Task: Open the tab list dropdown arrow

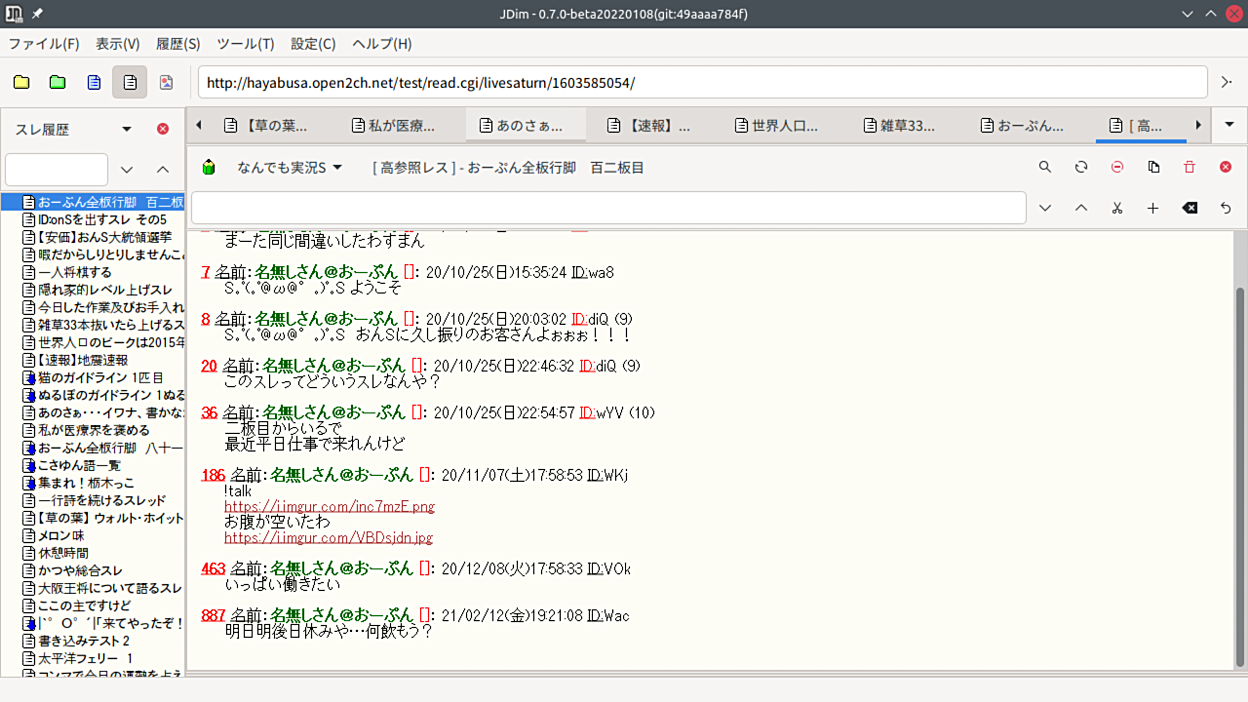Action: (x=1229, y=125)
